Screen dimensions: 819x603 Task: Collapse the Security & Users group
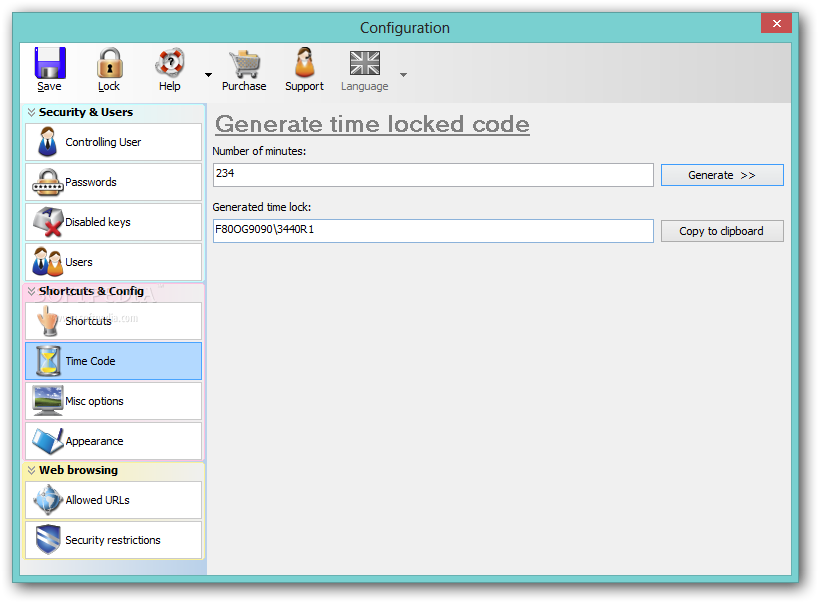pos(32,112)
